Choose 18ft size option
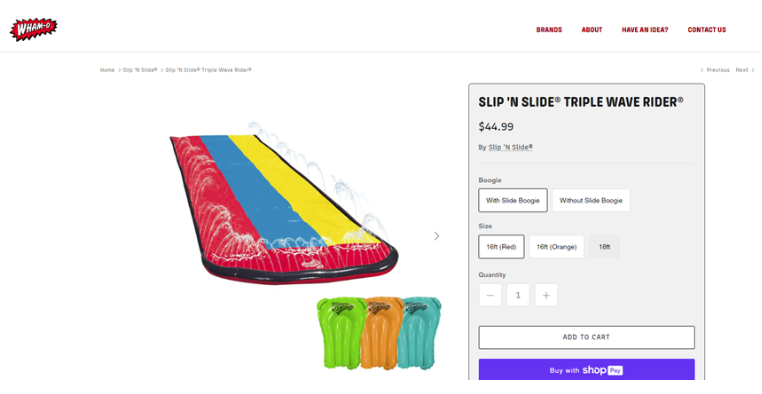Image resolution: width=762 pixels, height=394 pixels. tap(604, 247)
